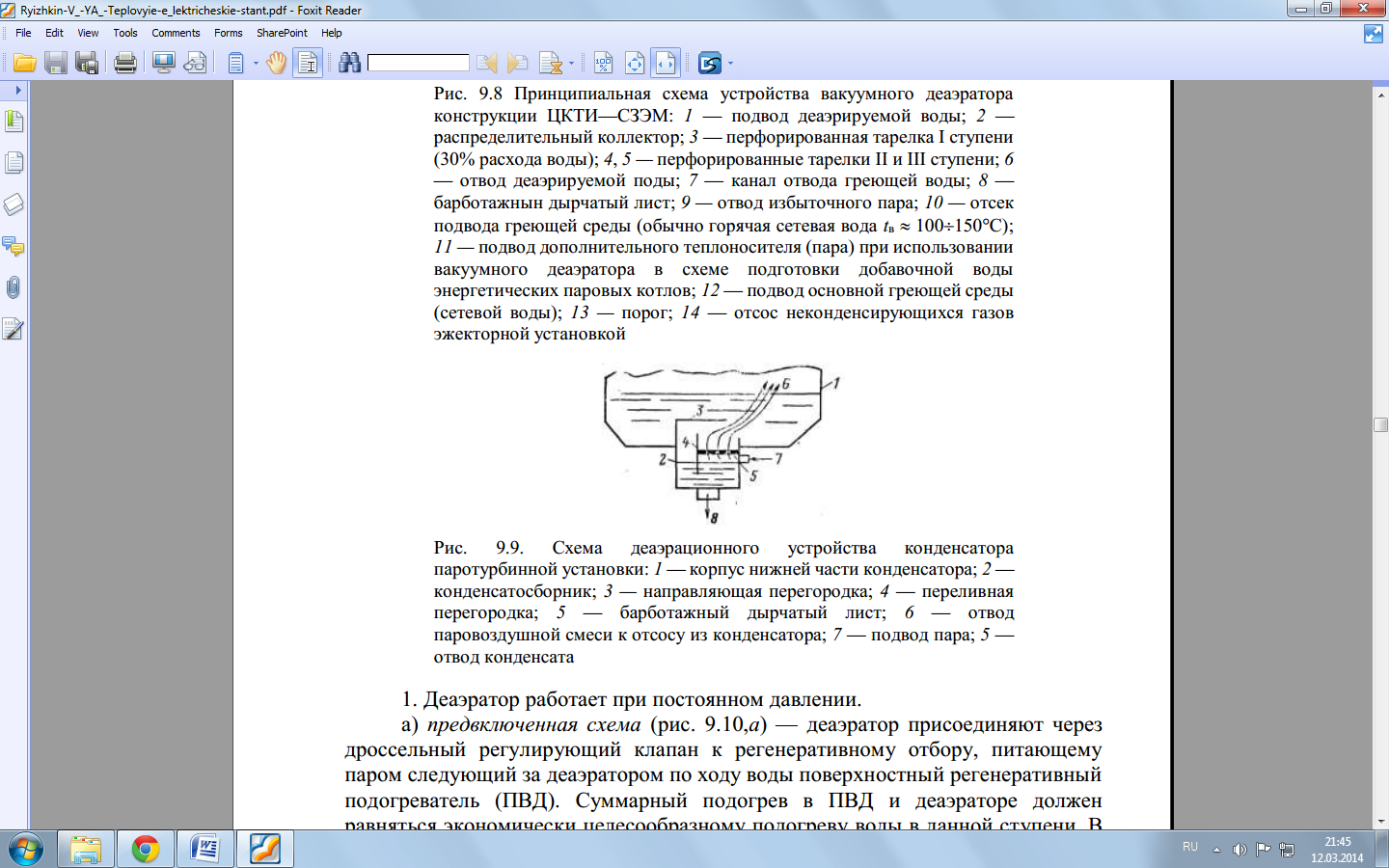Click the Save floppy disk icon
1389x868 pixels.
coord(56,64)
